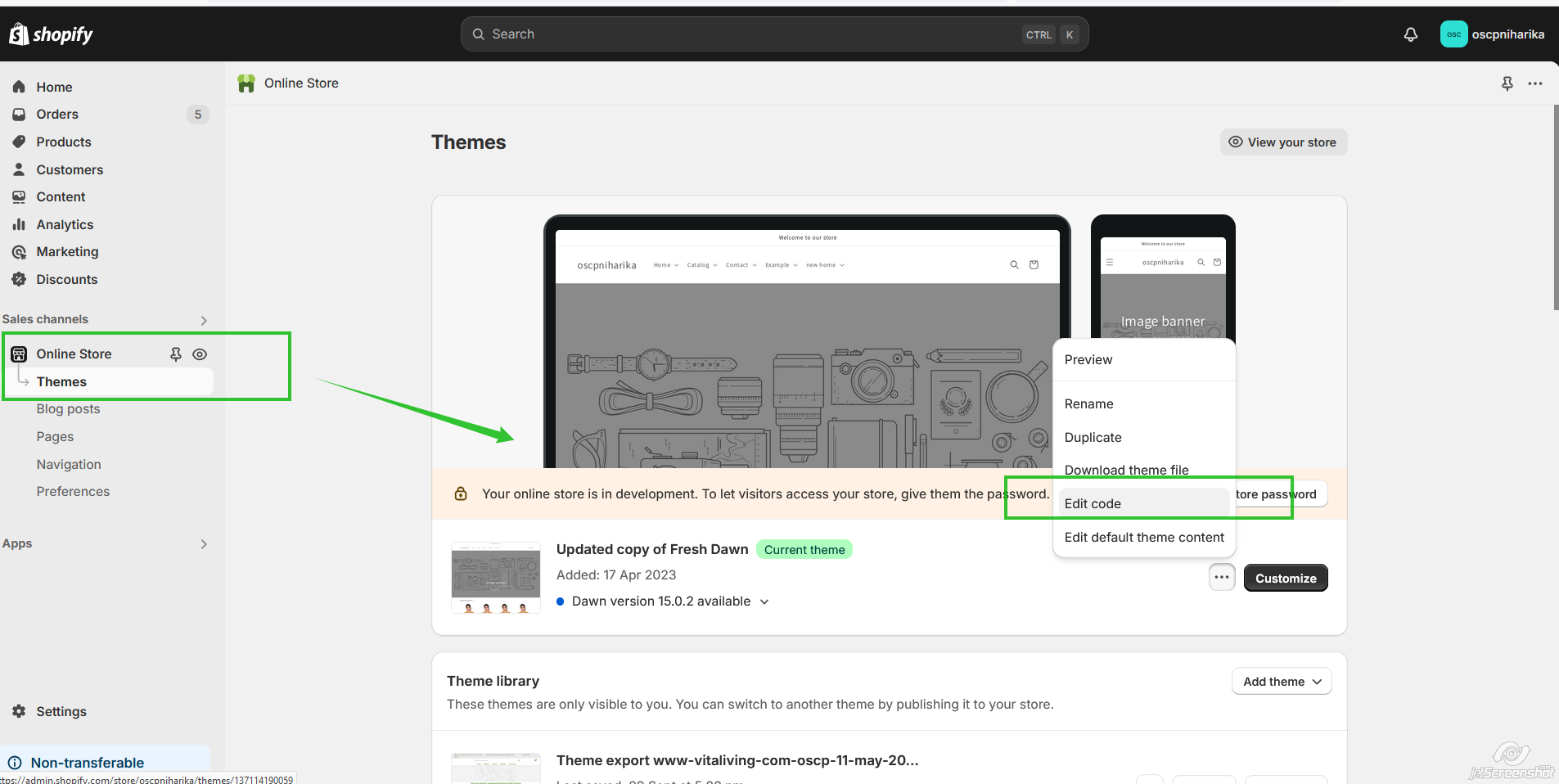The width and height of the screenshot is (1559, 784).
Task: Click the View your store button
Action: (x=1282, y=142)
